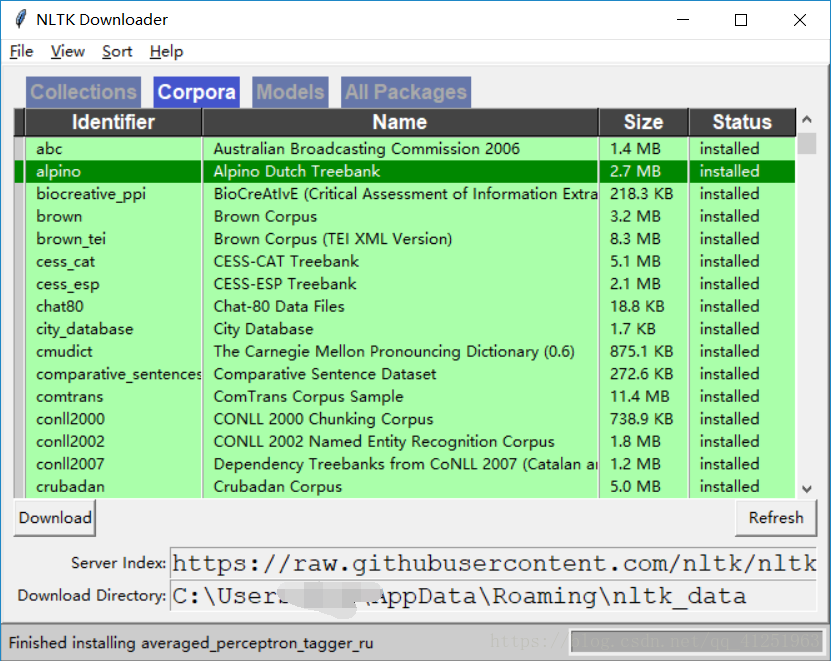Click 'Comparative Sentence Dataset' name cell
The width and height of the screenshot is (831, 661).
[x=324, y=374]
